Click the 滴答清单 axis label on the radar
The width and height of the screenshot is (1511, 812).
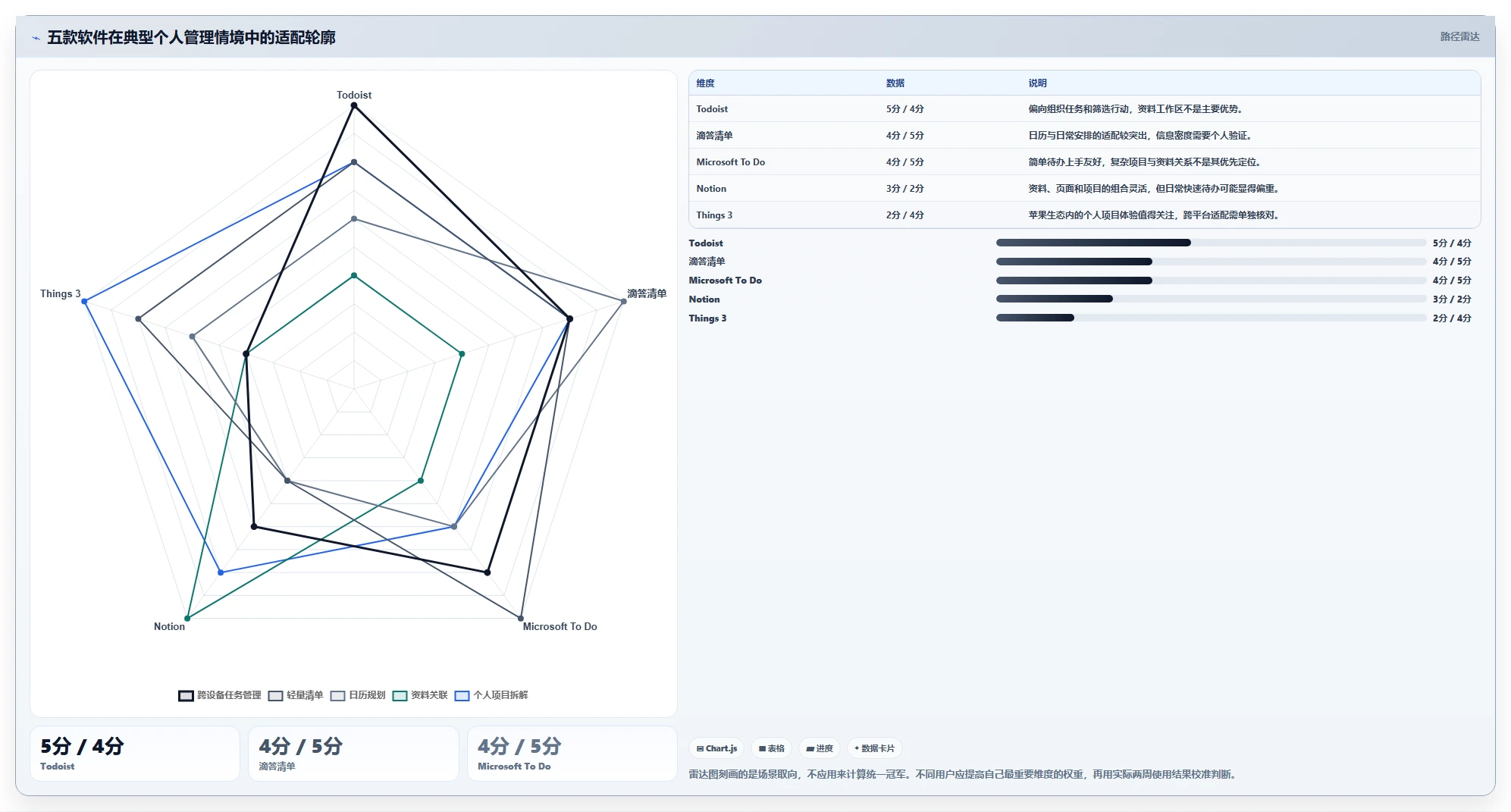(647, 293)
